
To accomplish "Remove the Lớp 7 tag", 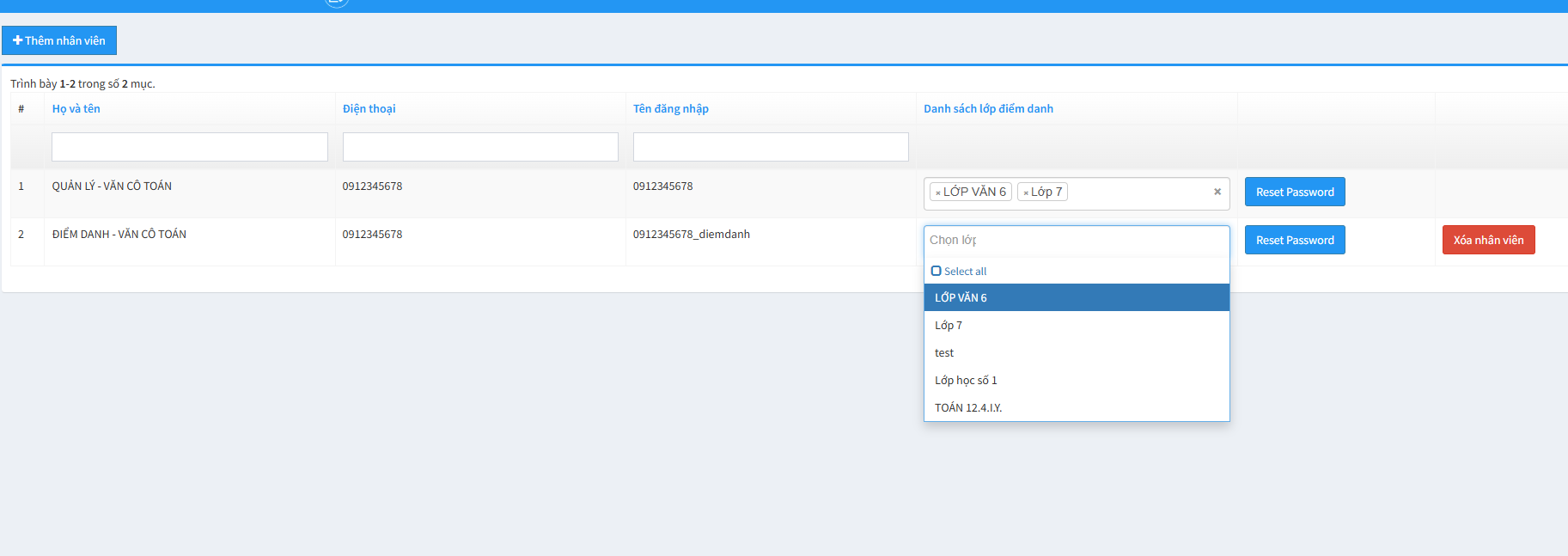I will click(x=1026, y=192).
